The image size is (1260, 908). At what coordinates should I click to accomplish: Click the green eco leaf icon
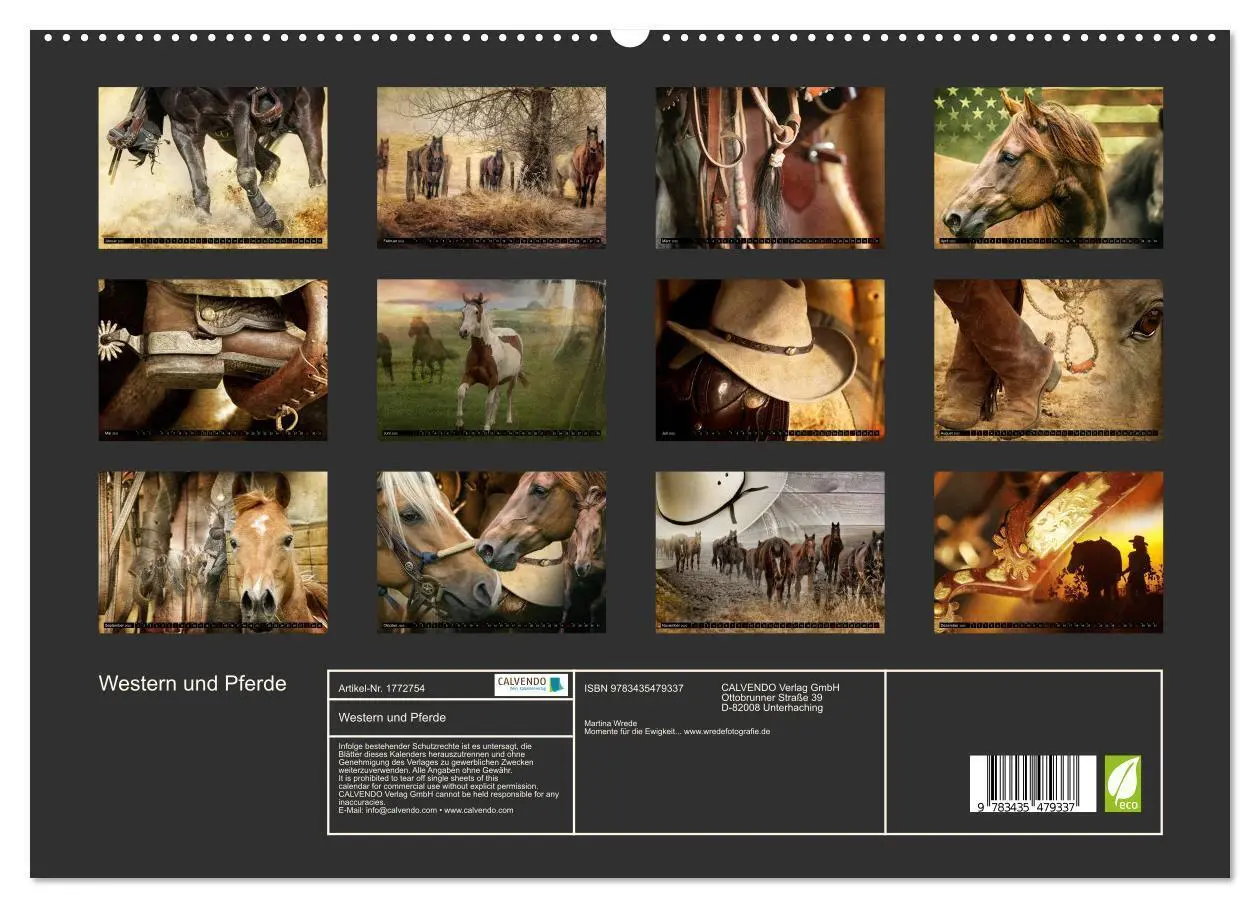tap(1122, 783)
